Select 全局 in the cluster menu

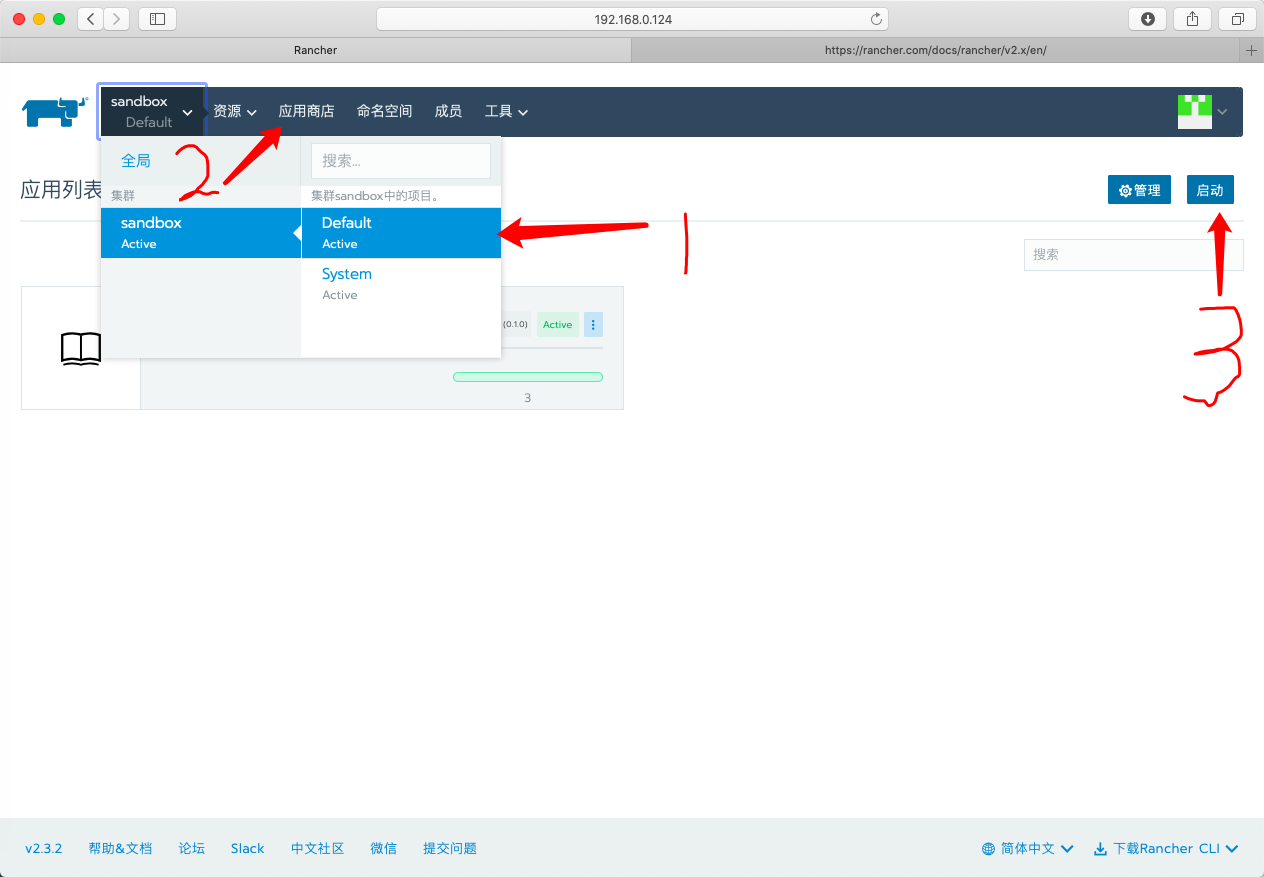pos(136,160)
